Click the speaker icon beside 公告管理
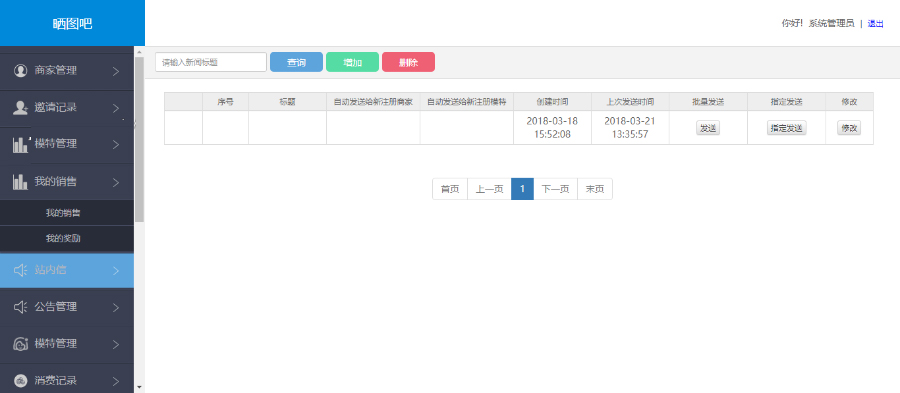Screen dimensions: 900x393 (x=20, y=307)
